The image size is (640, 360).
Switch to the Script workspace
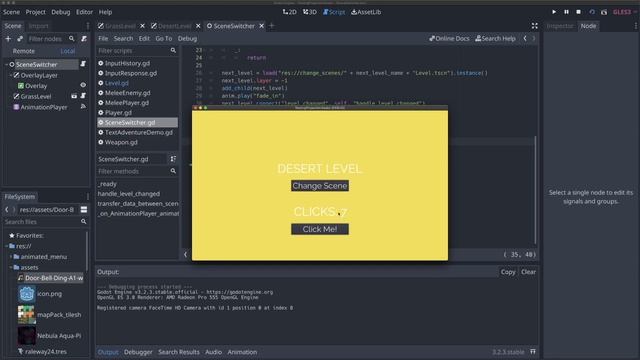coord(334,12)
